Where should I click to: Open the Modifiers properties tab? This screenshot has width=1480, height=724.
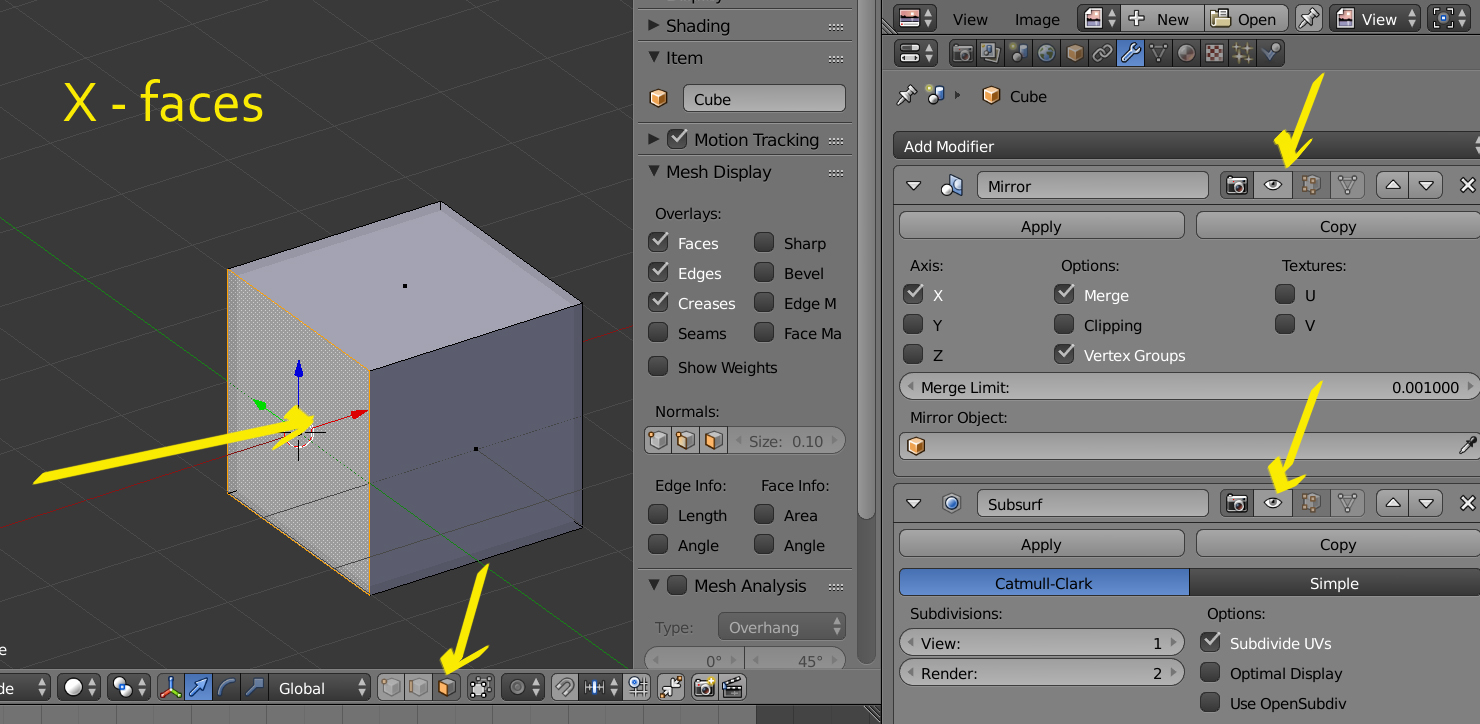click(1130, 53)
